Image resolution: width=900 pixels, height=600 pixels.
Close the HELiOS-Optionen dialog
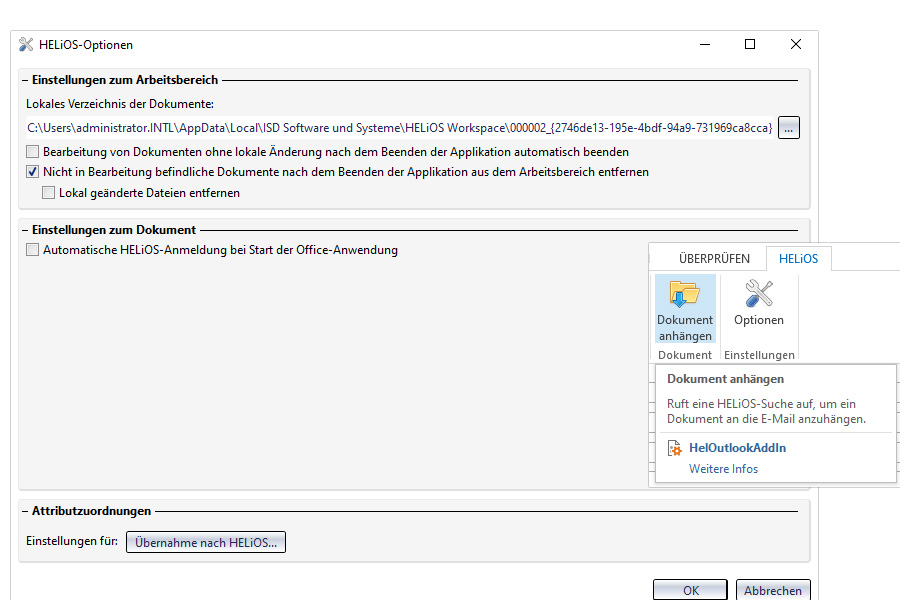pyautogui.click(x=795, y=45)
